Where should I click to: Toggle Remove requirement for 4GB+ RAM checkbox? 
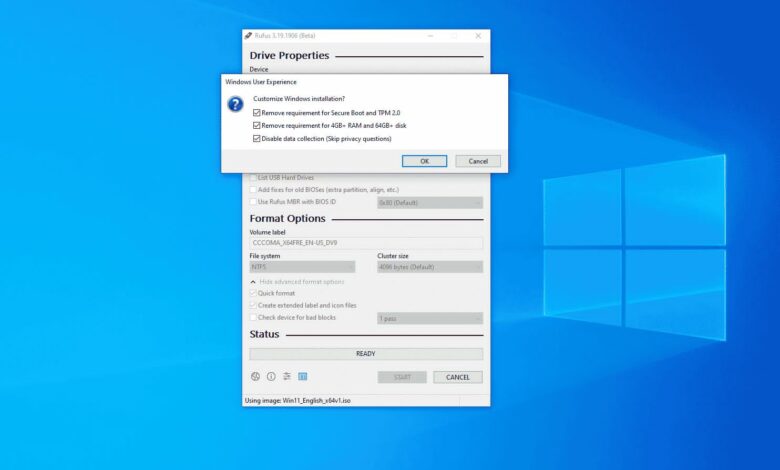pos(257,126)
